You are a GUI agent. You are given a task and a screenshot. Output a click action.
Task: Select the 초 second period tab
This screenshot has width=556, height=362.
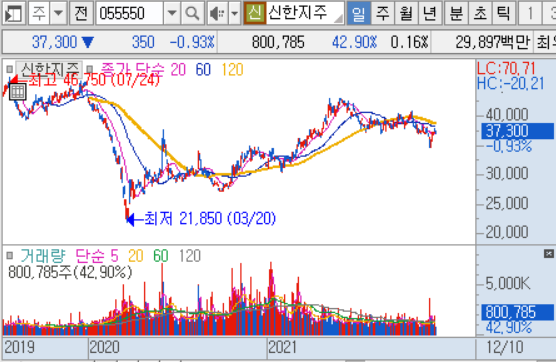[x=480, y=13]
